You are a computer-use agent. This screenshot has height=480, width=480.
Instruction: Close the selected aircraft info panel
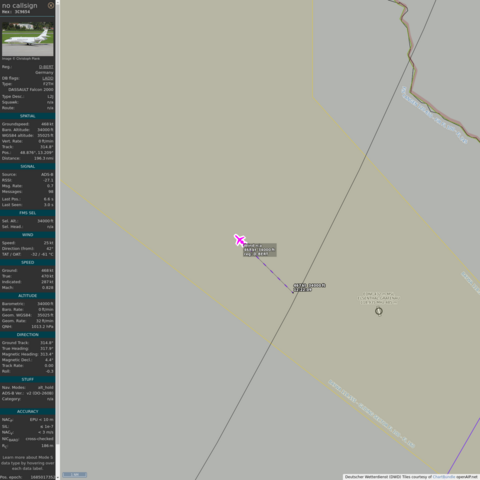pos(51,5)
